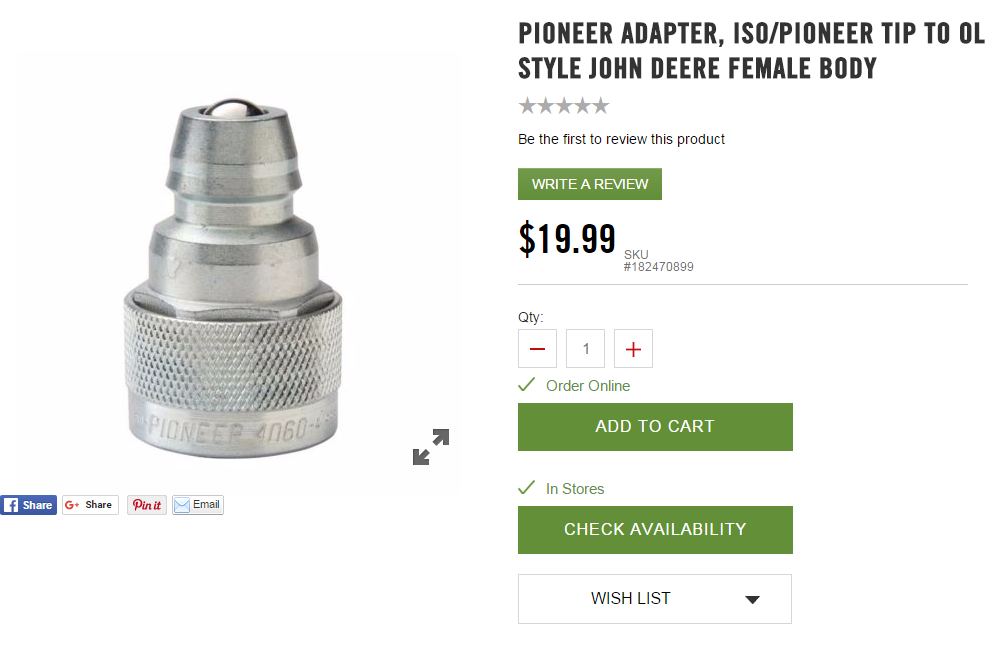Image resolution: width=985 pixels, height=663 pixels.
Task: Click the Write a Review button
Action: (x=590, y=184)
